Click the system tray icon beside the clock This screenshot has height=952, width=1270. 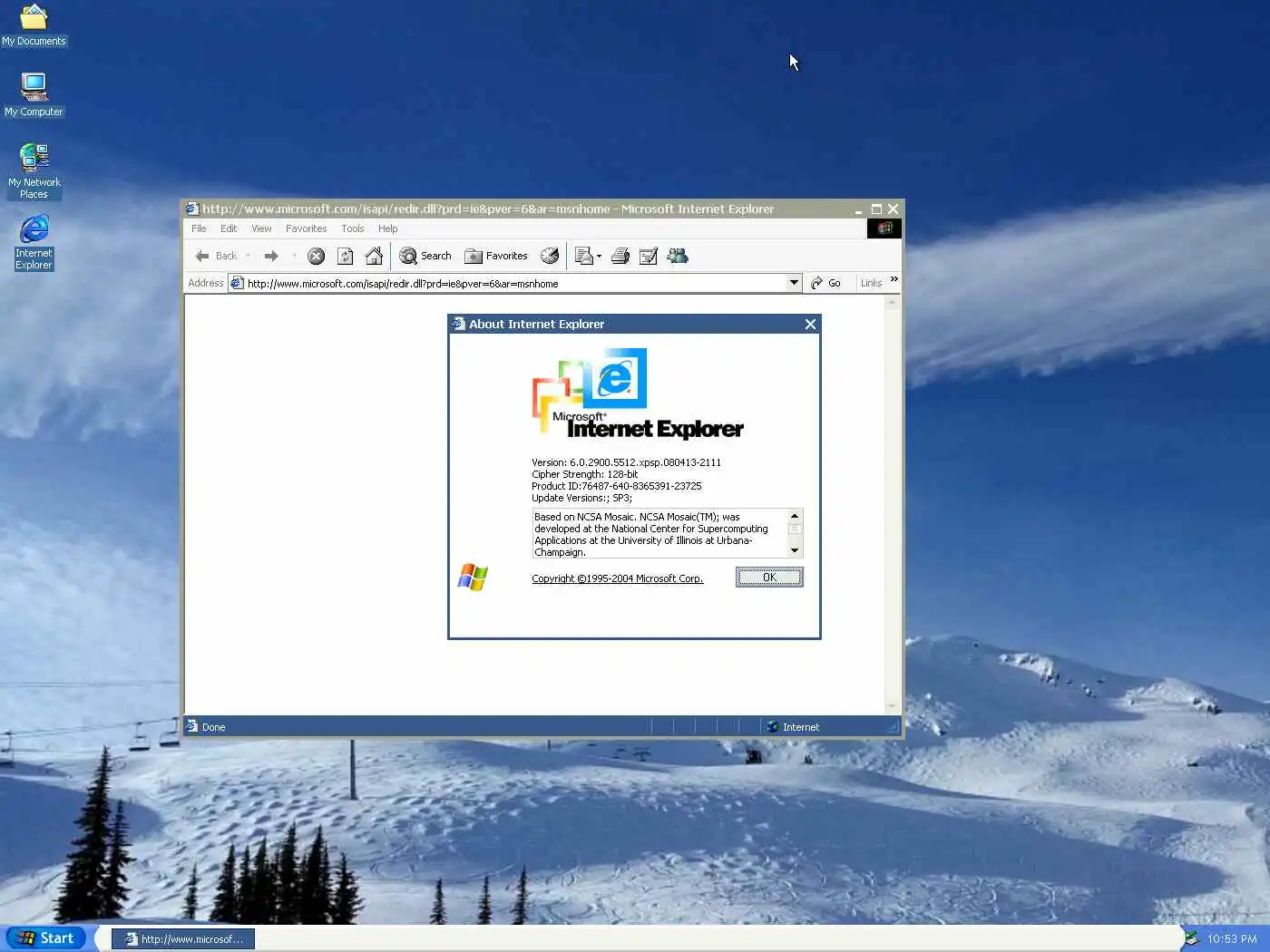point(1191,938)
